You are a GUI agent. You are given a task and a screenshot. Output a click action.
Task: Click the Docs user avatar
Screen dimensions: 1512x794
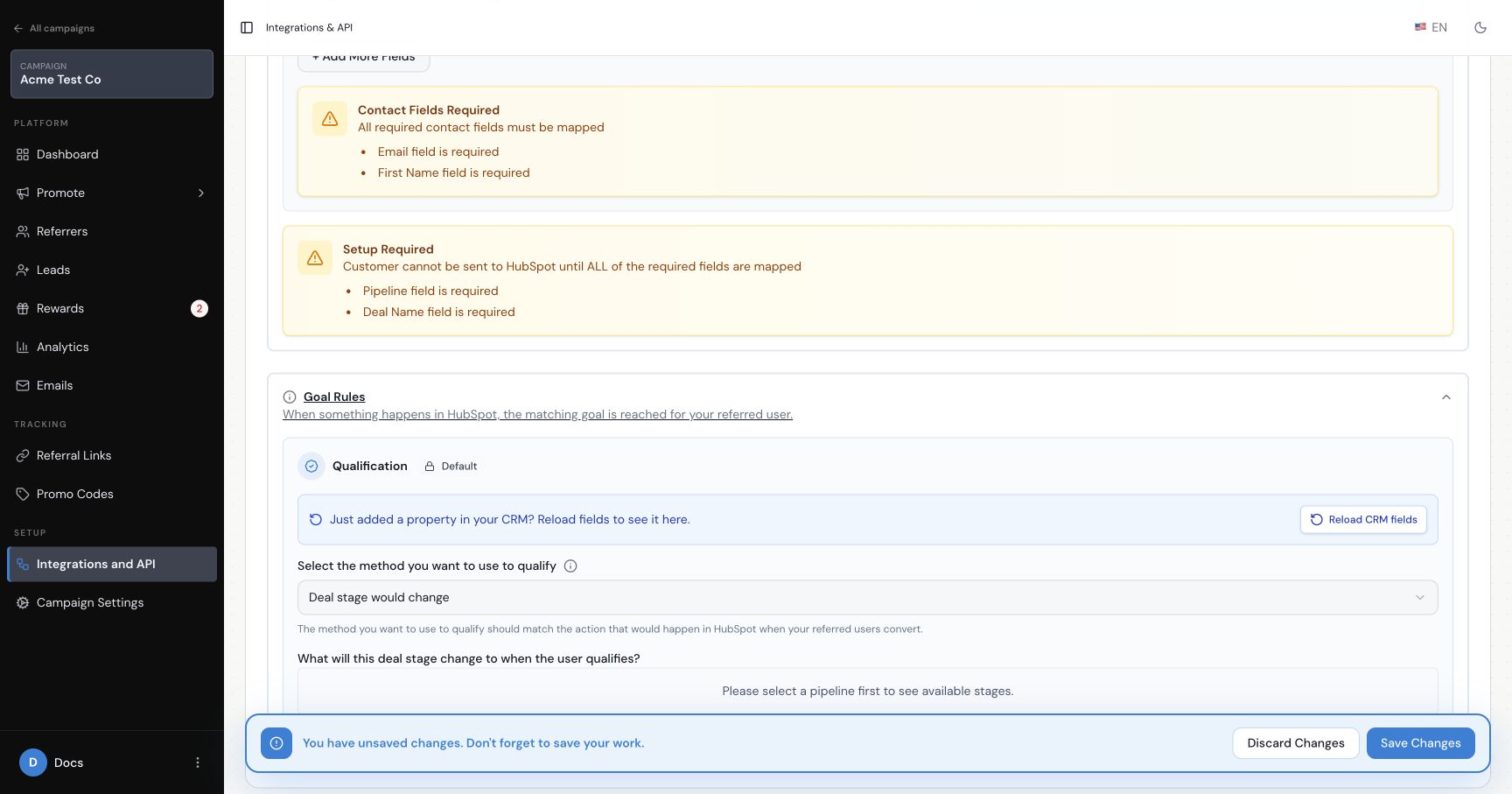pos(33,762)
